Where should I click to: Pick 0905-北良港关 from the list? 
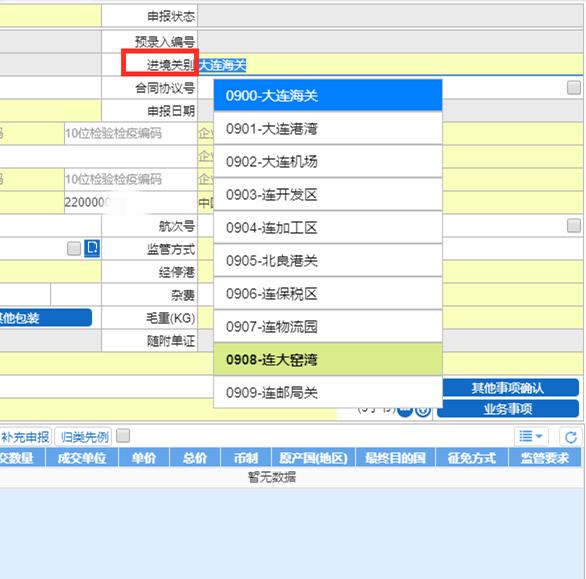pos(328,261)
